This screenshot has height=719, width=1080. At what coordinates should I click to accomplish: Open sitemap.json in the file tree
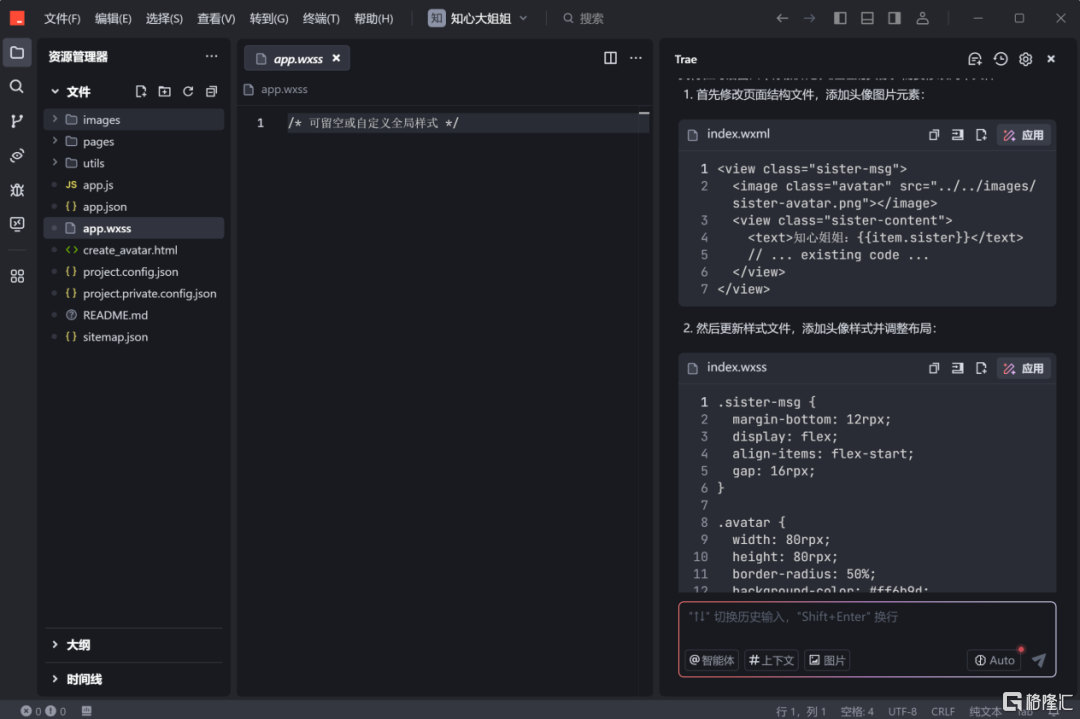click(134, 337)
